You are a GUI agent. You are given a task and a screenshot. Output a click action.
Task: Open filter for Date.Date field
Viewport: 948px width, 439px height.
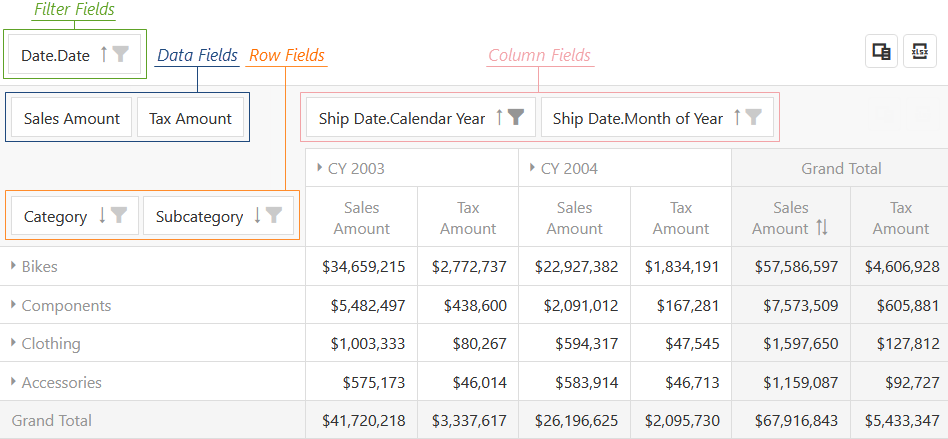120,55
